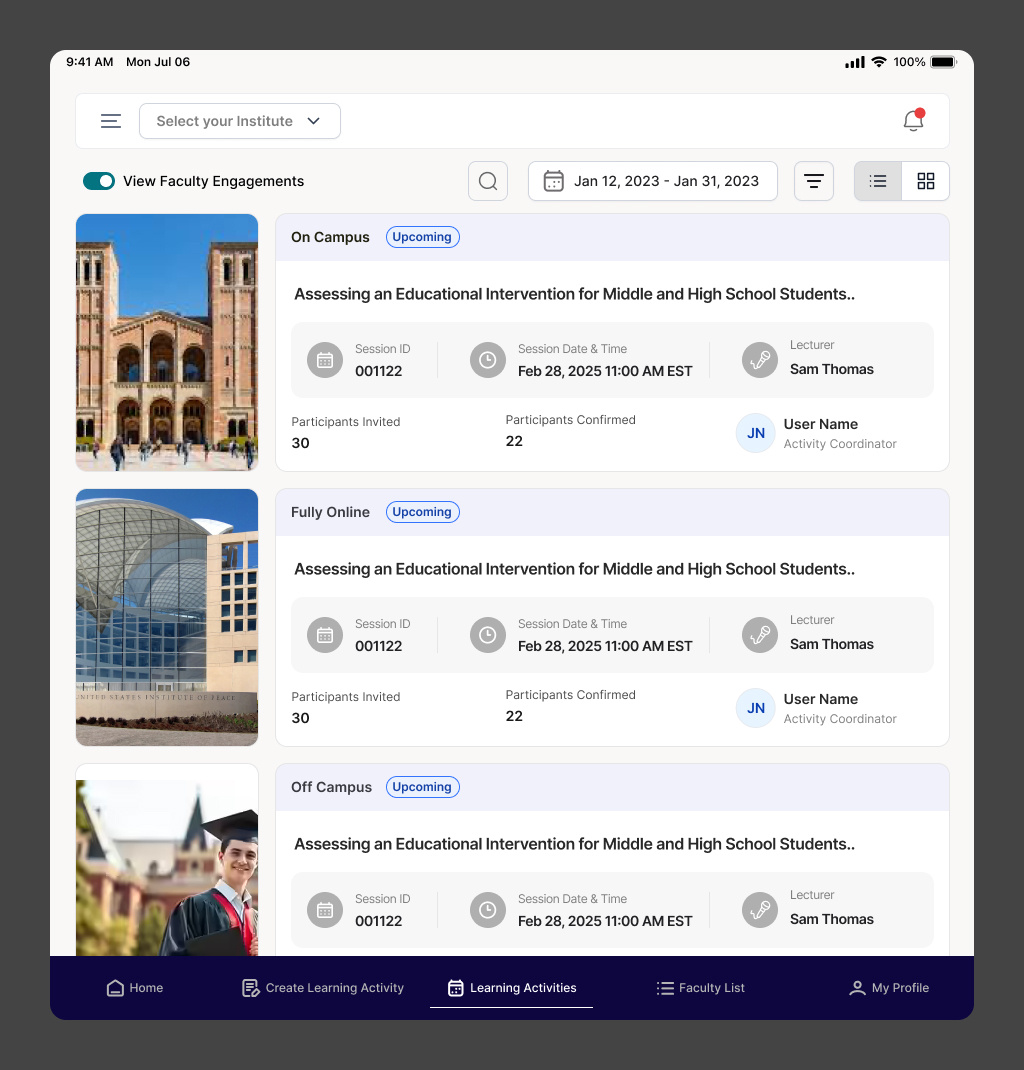Expand the Select your Institute chevron
1024x1070 pixels.
point(313,120)
